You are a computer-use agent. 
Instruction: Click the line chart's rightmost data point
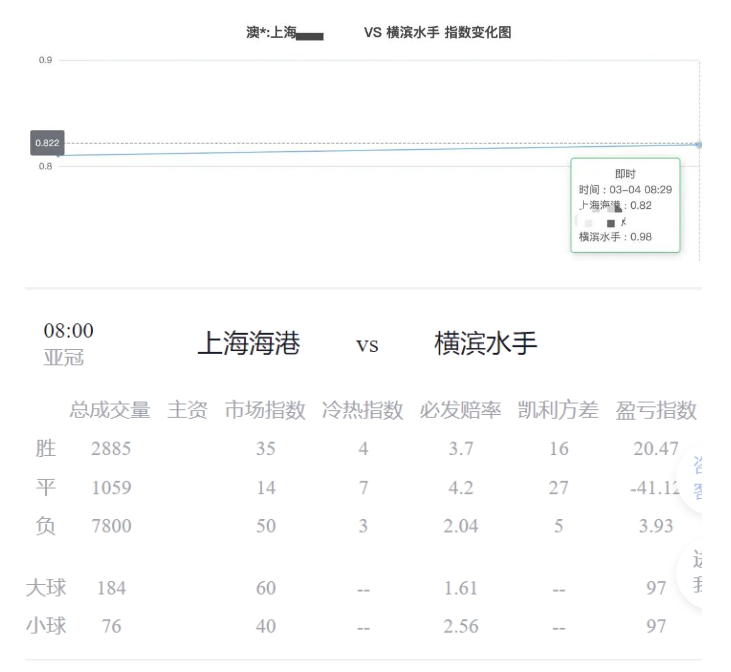(x=698, y=145)
